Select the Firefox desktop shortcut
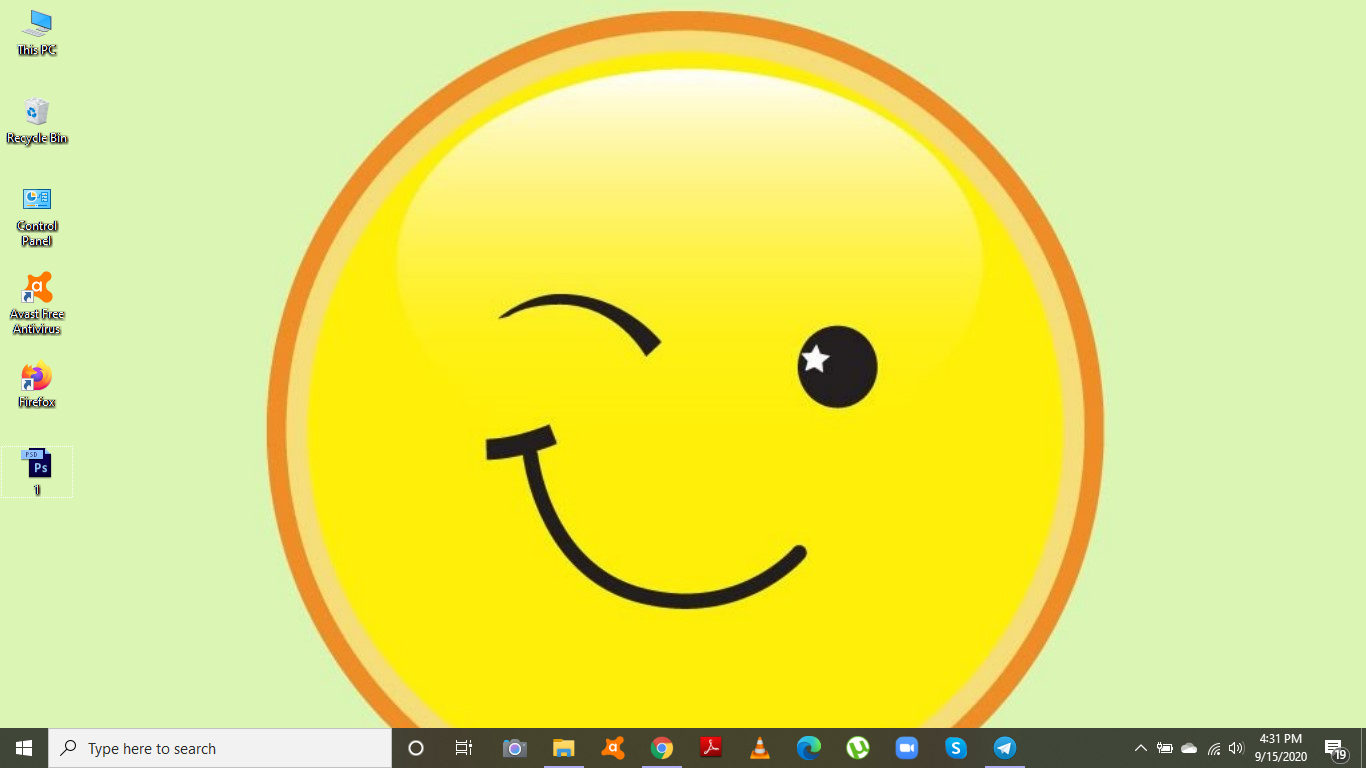 [37, 385]
